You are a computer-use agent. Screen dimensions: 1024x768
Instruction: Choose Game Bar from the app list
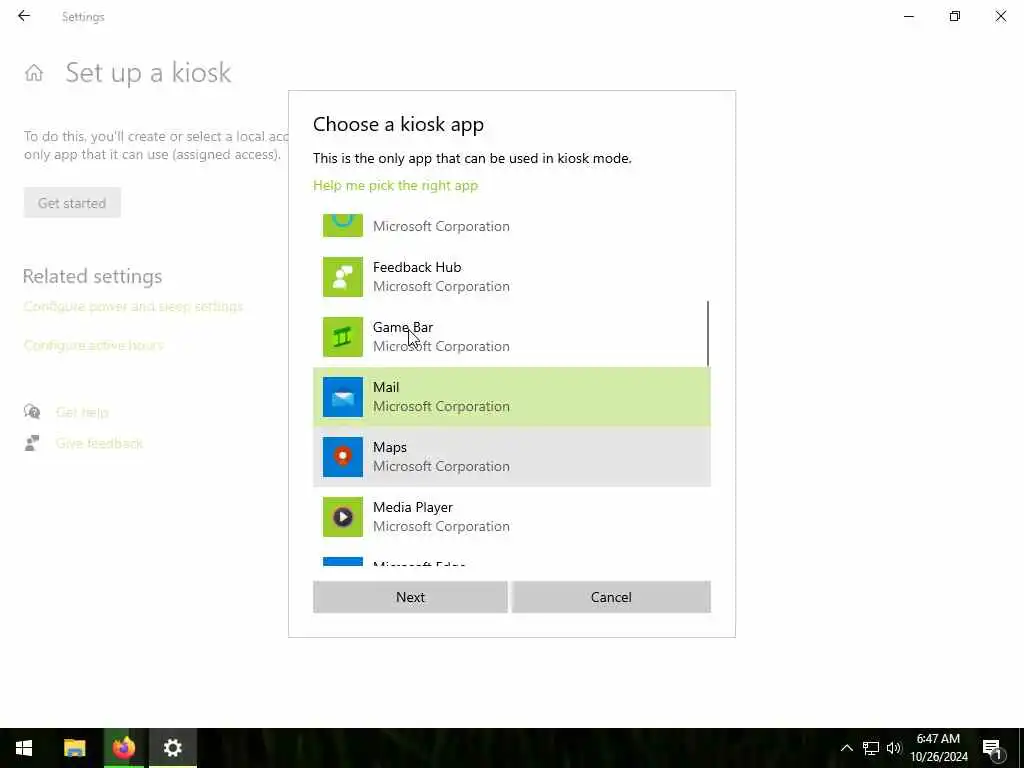click(x=511, y=337)
